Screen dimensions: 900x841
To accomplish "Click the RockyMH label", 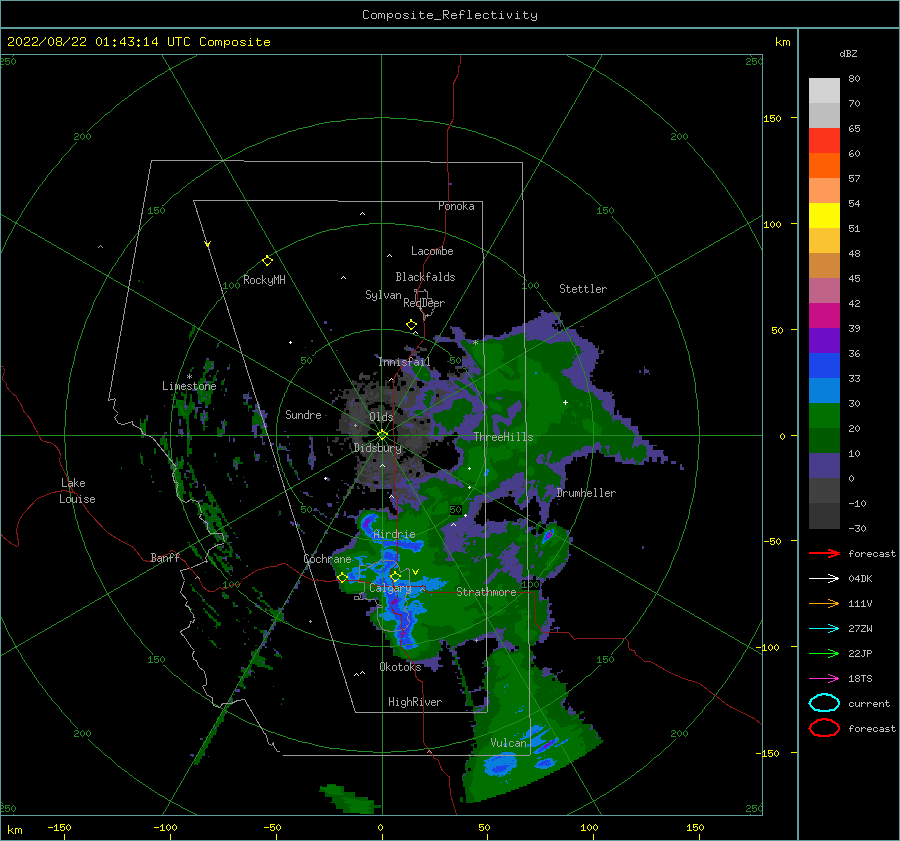I will pos(264,280).
